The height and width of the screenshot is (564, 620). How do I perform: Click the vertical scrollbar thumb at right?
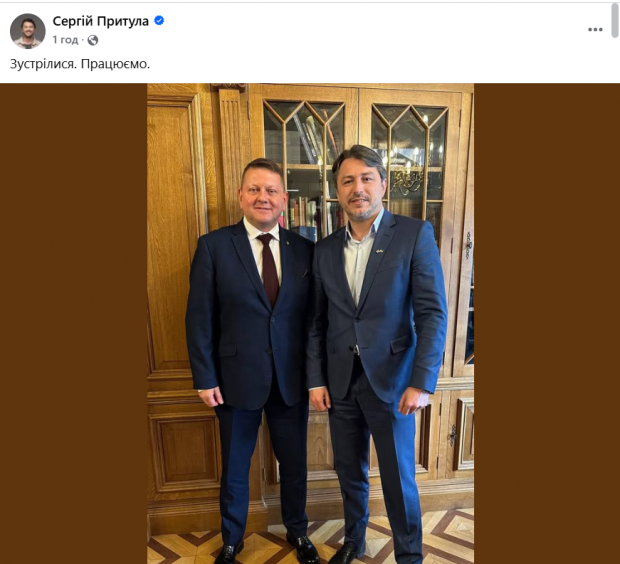[x=615, y=20]
